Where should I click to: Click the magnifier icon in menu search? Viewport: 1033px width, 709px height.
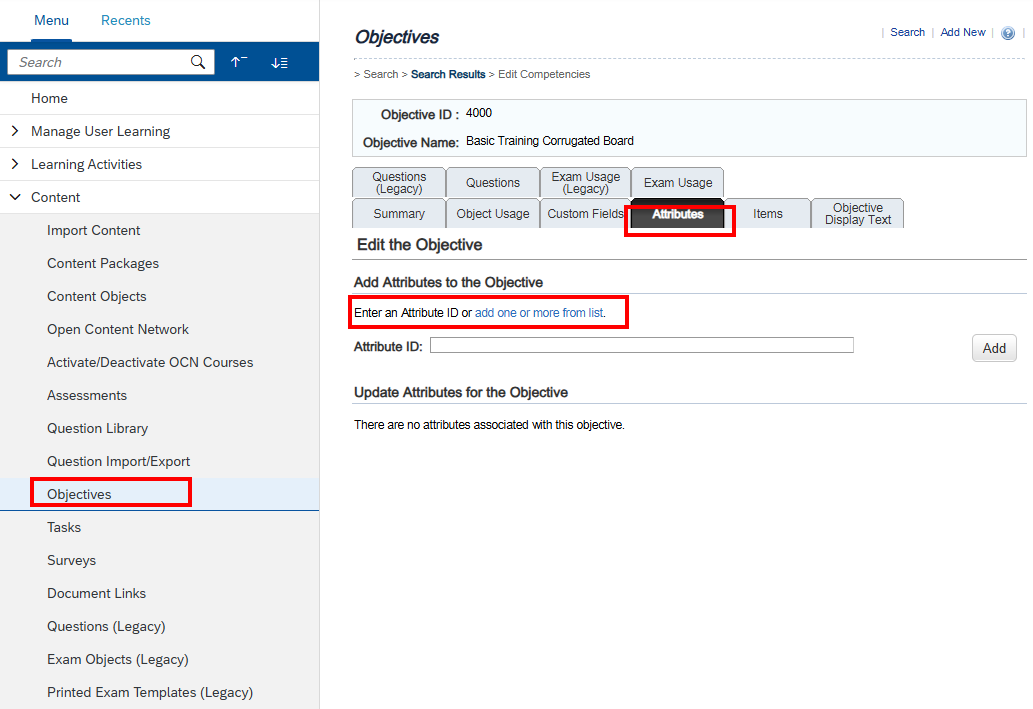(198, 62)
